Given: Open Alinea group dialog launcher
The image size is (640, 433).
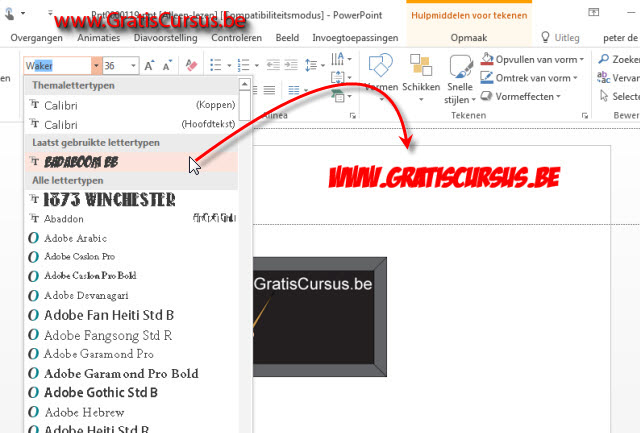Looking at the screenshot, I should click(353, 116).
